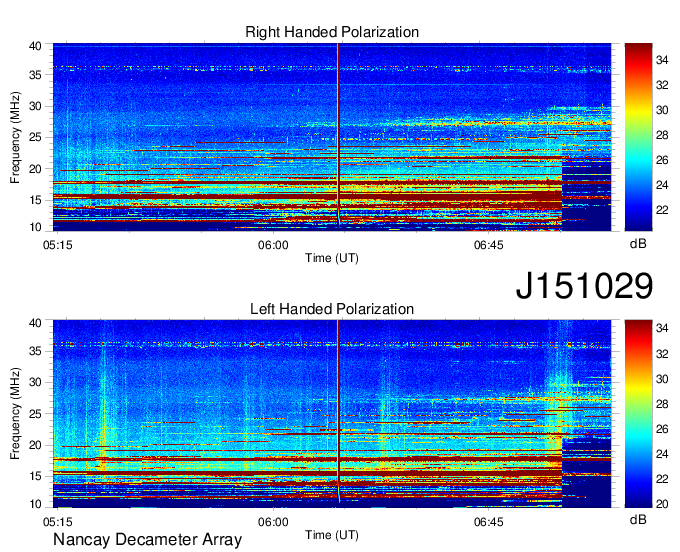Click the 15 frequency tick on the Right Handed plot

[35, 200]
